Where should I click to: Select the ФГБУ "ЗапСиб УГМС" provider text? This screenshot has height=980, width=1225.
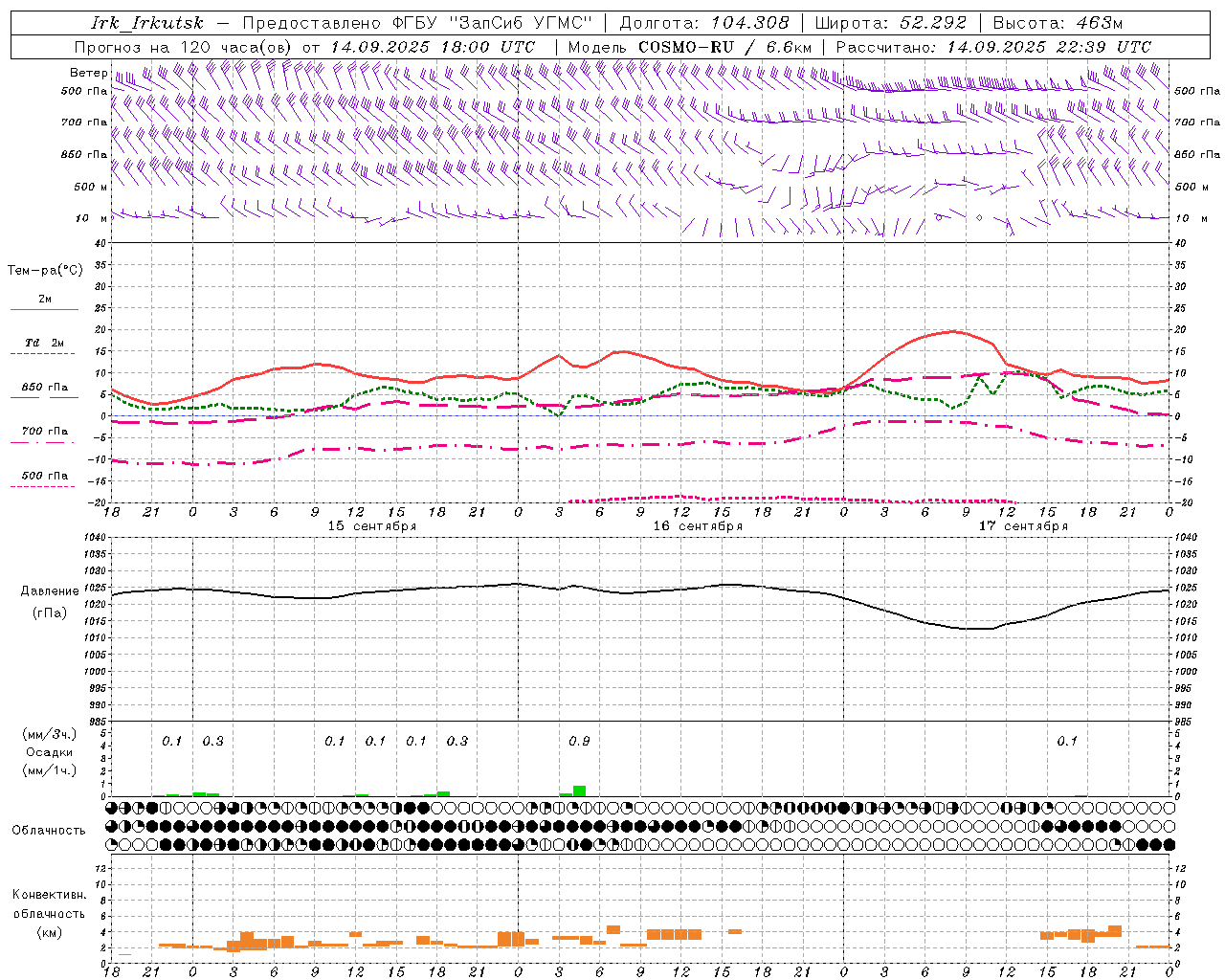point(492,23)
